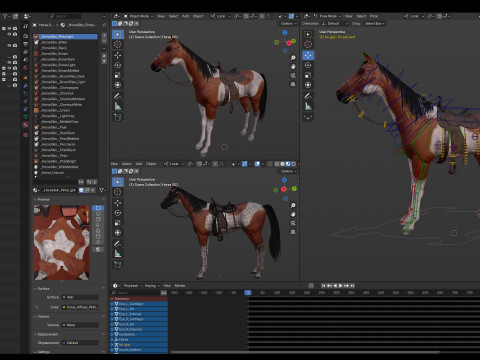Switch perspective/orthographic in bottom viewport
Image resolution: width=480 pixels, height=360 pixels.
tap(293, 232)
